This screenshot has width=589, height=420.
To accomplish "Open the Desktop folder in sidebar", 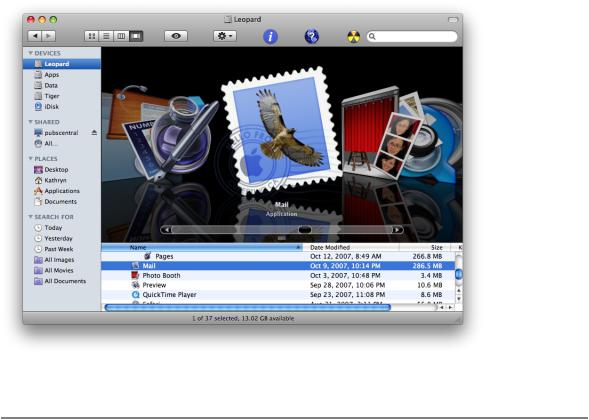I will point(62,170).
